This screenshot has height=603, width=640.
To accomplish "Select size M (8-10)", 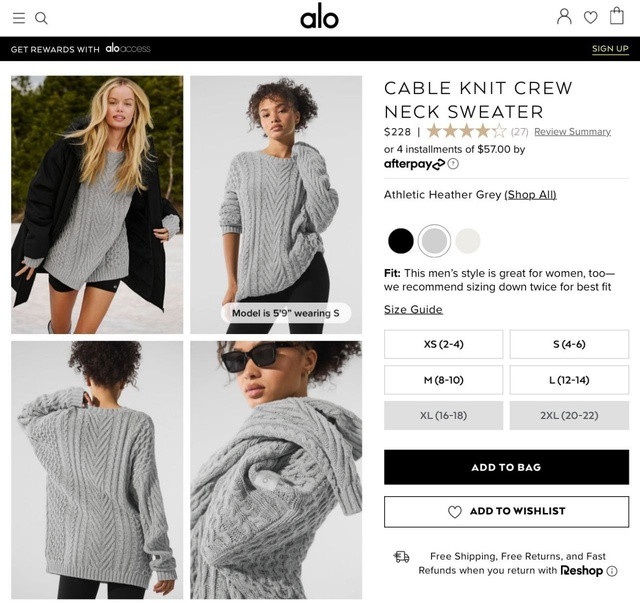I will point(443,380).
